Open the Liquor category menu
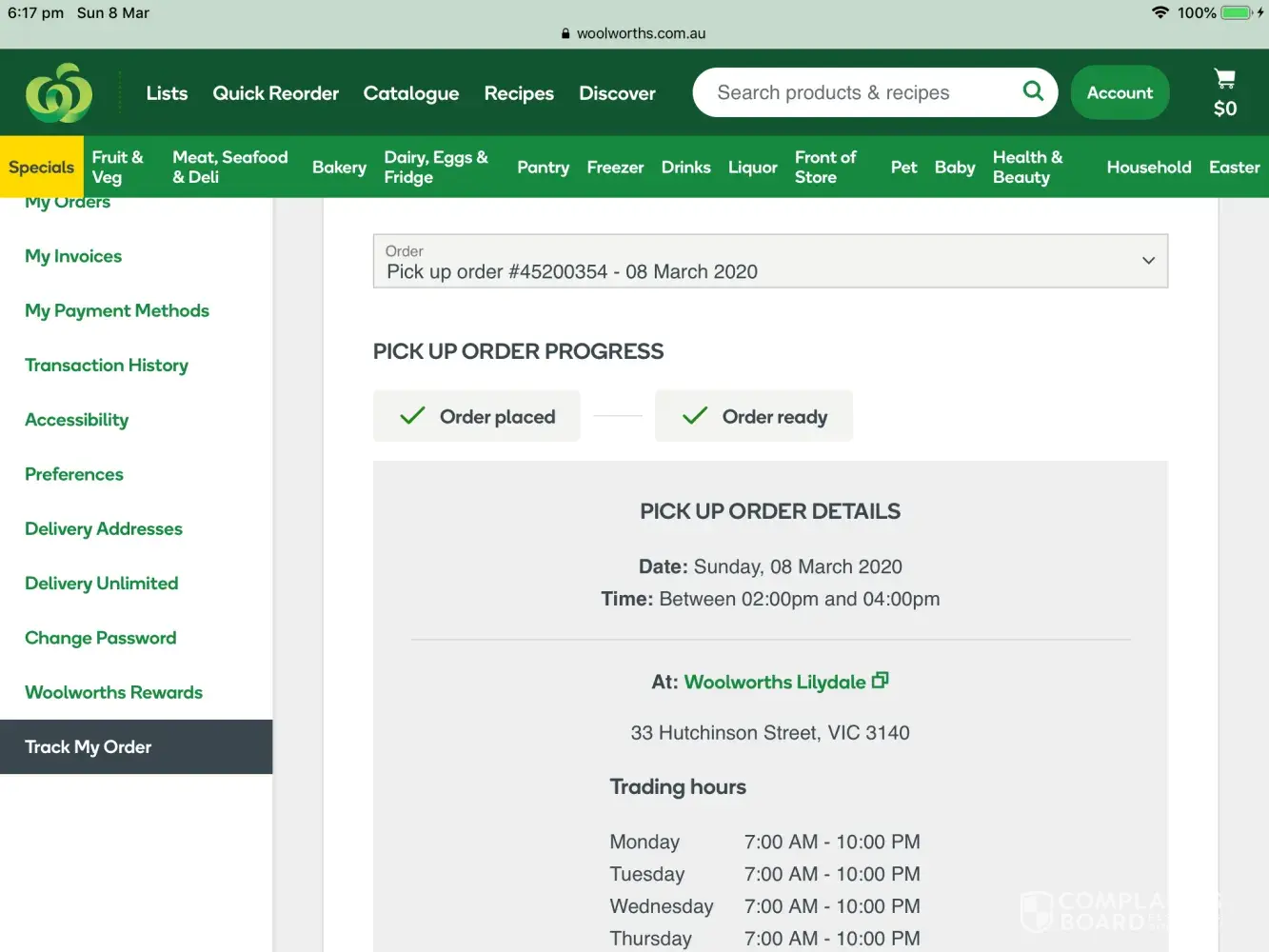Screen dimensions: 1269x952 pyautogui.click(x=752, y=168)
